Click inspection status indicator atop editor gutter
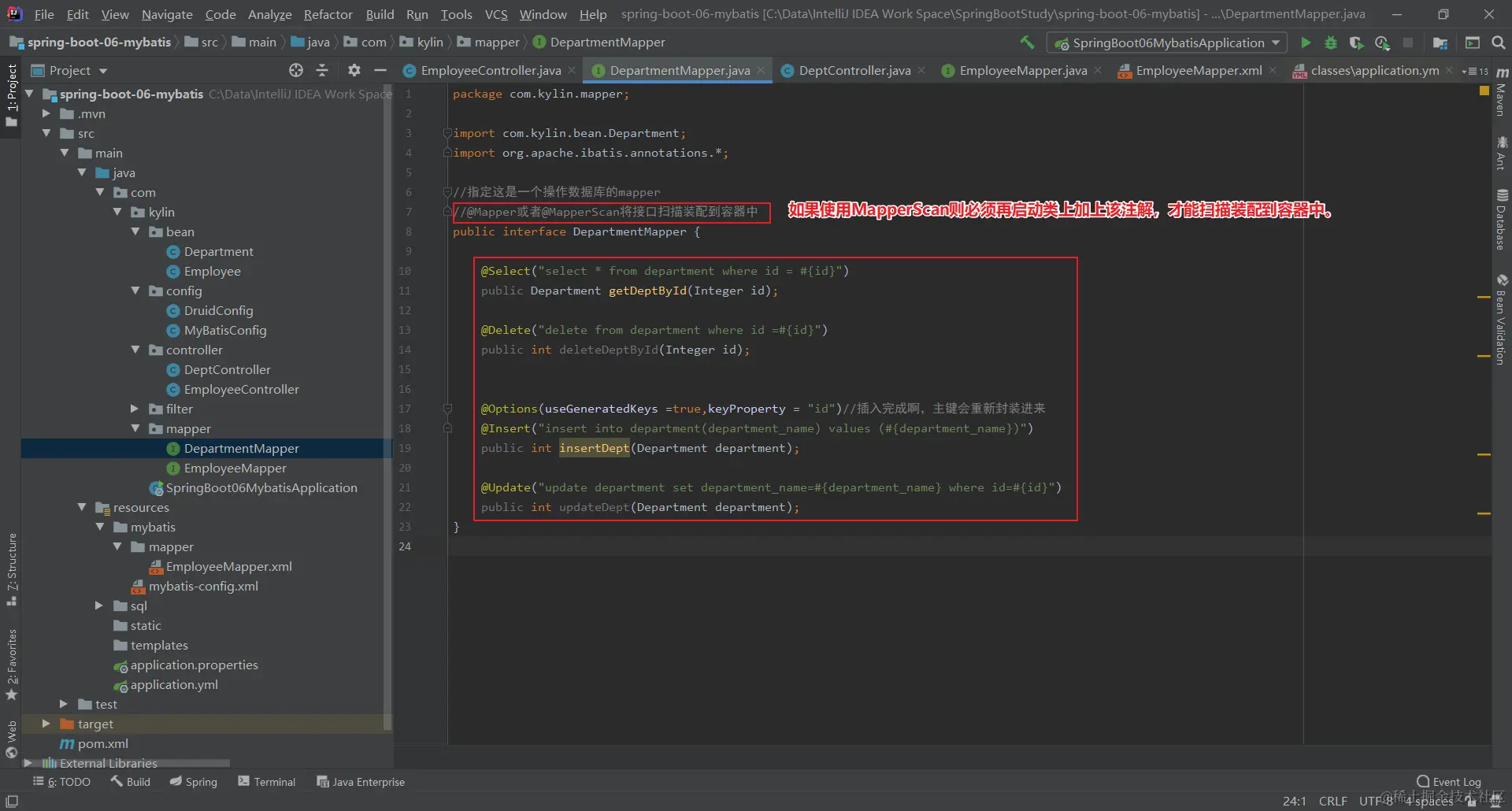 click(1484, 91)
